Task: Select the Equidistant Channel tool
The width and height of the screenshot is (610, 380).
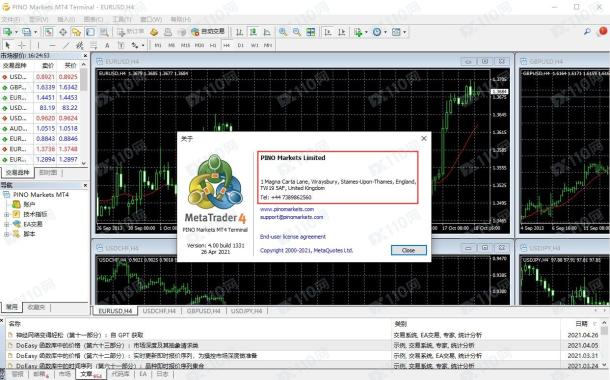Action: click(80, 46)
